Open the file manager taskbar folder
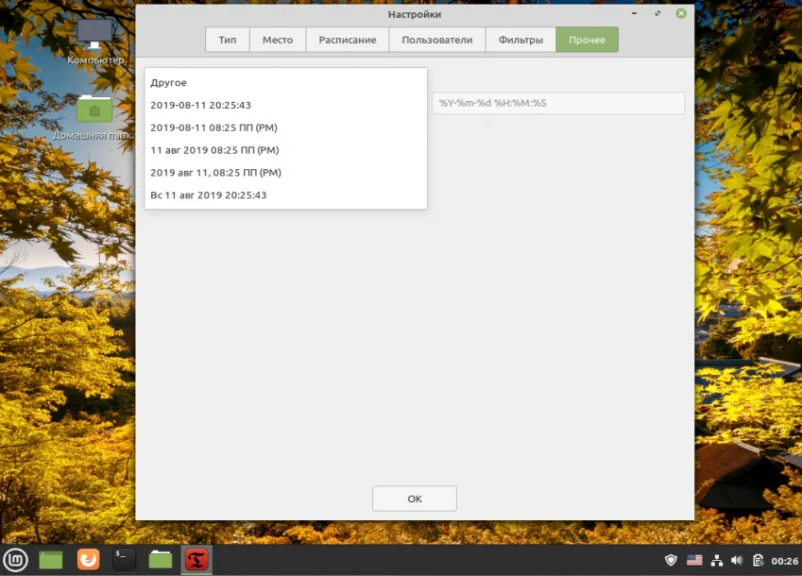Screen dimensions: 802x576 pos(161,560)
